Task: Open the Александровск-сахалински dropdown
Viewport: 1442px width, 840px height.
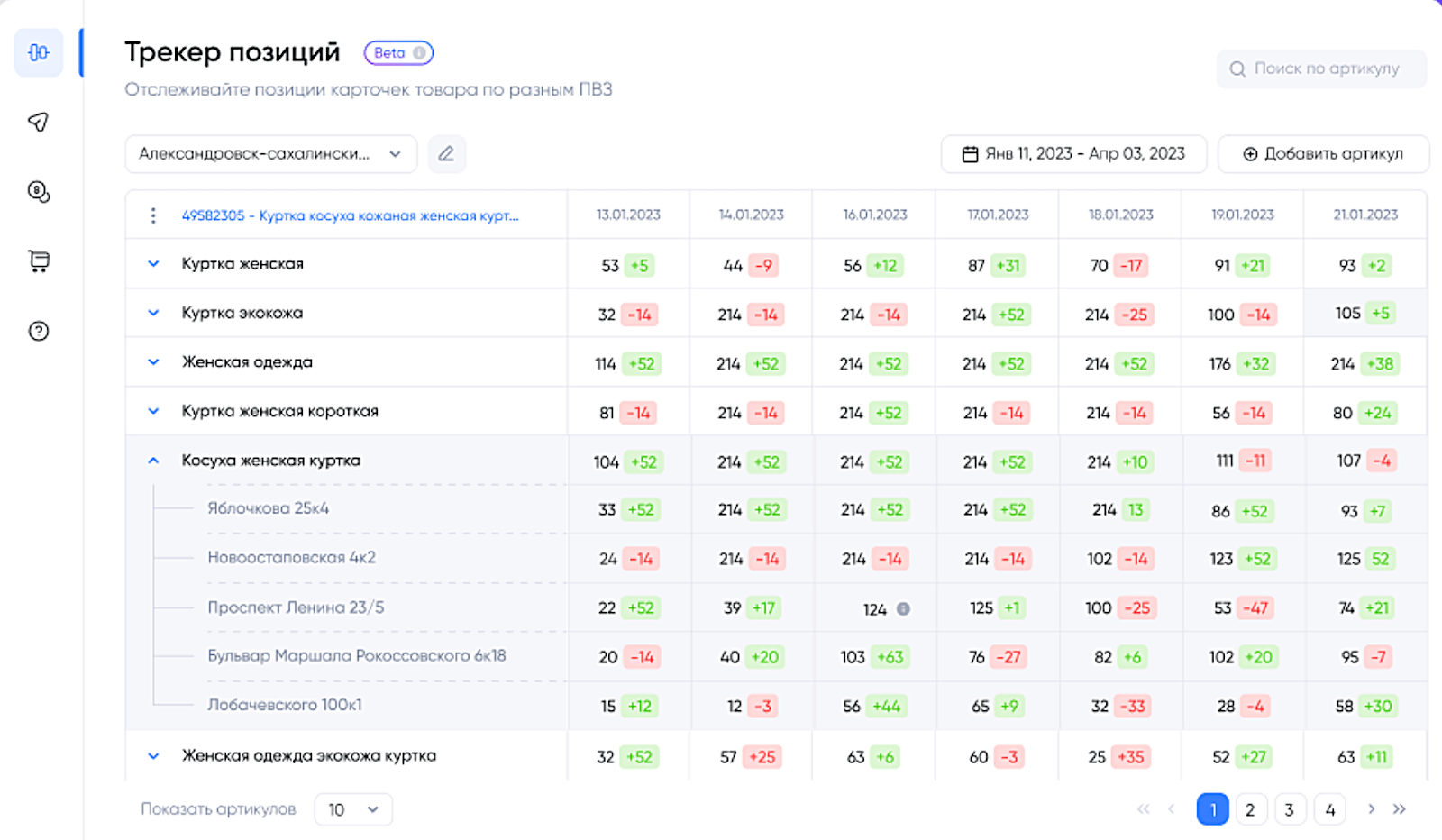Action: (270, 154)
